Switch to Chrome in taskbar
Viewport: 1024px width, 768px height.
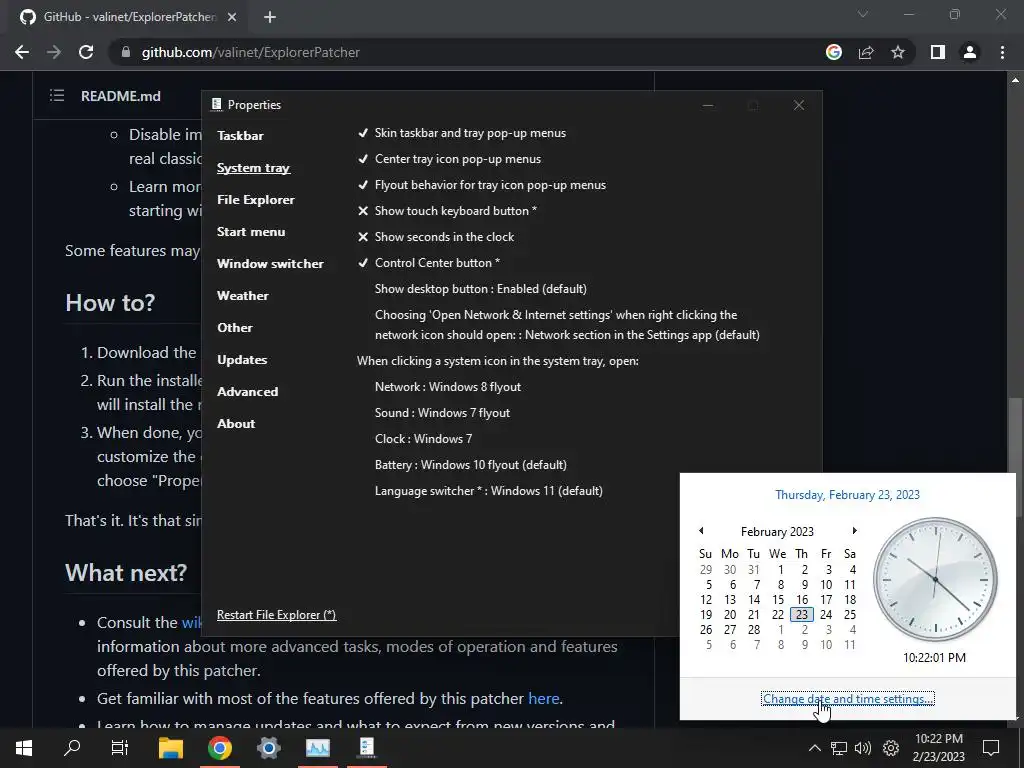pyautogui.click(x=219, y=748)
